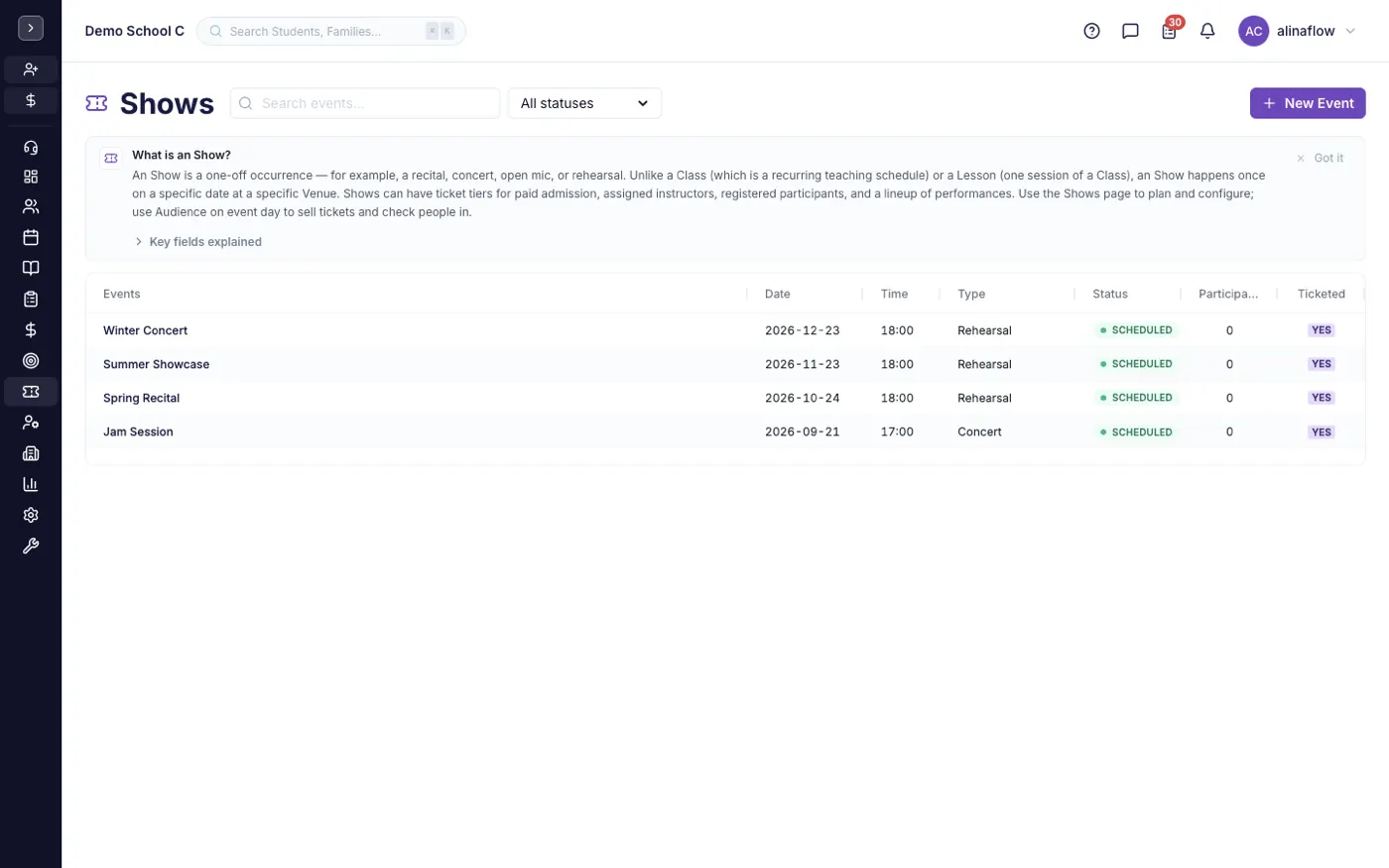
Task: Dismiss the info banner with Got it
Action: coord(1320,158)
